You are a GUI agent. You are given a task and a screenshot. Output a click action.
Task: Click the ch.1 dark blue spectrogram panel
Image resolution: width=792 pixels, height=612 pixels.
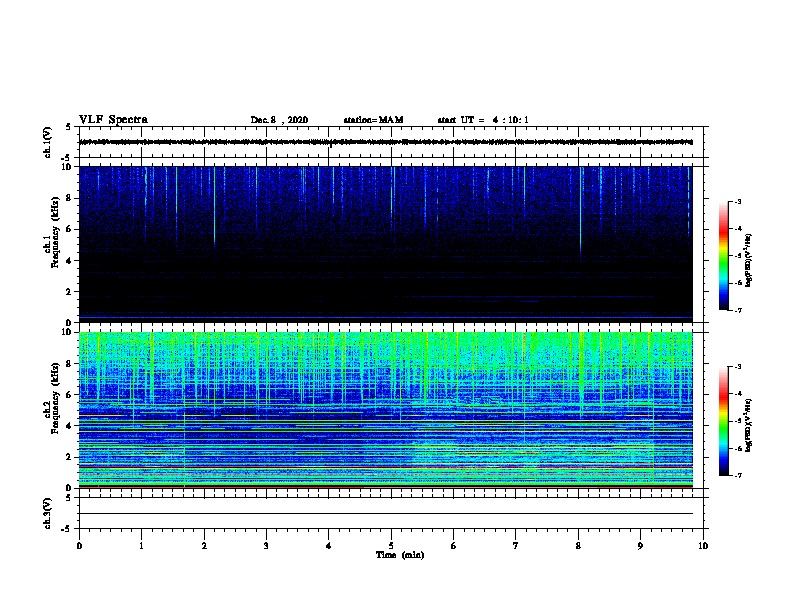(x=386, y=244)
